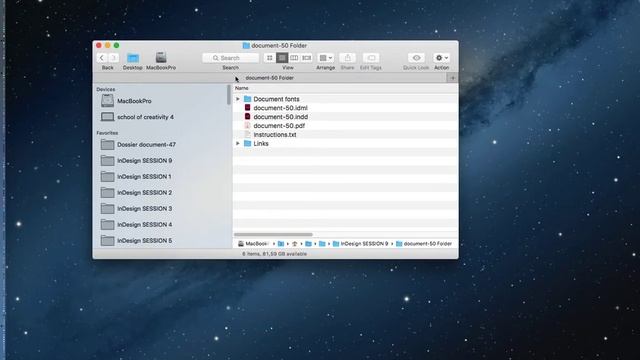Select the document-50.idml file icon
This screenshot has width=640, height=360.
pyautogui.click(x=247, y=108)
